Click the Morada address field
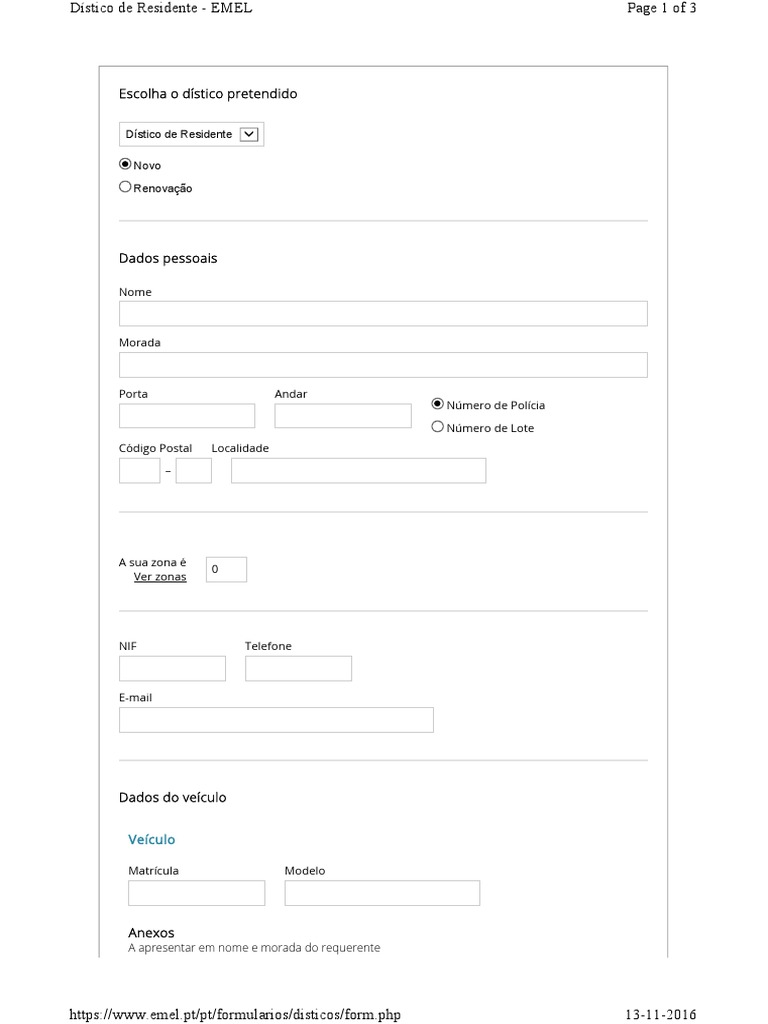Viewport: 768px width, 1024px height. coord(383,365)
